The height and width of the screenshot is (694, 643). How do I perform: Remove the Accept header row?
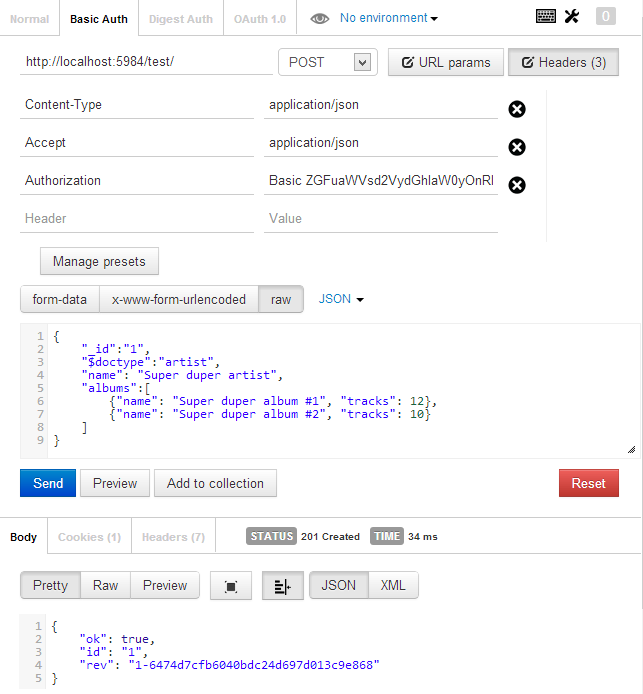(517, 147)
